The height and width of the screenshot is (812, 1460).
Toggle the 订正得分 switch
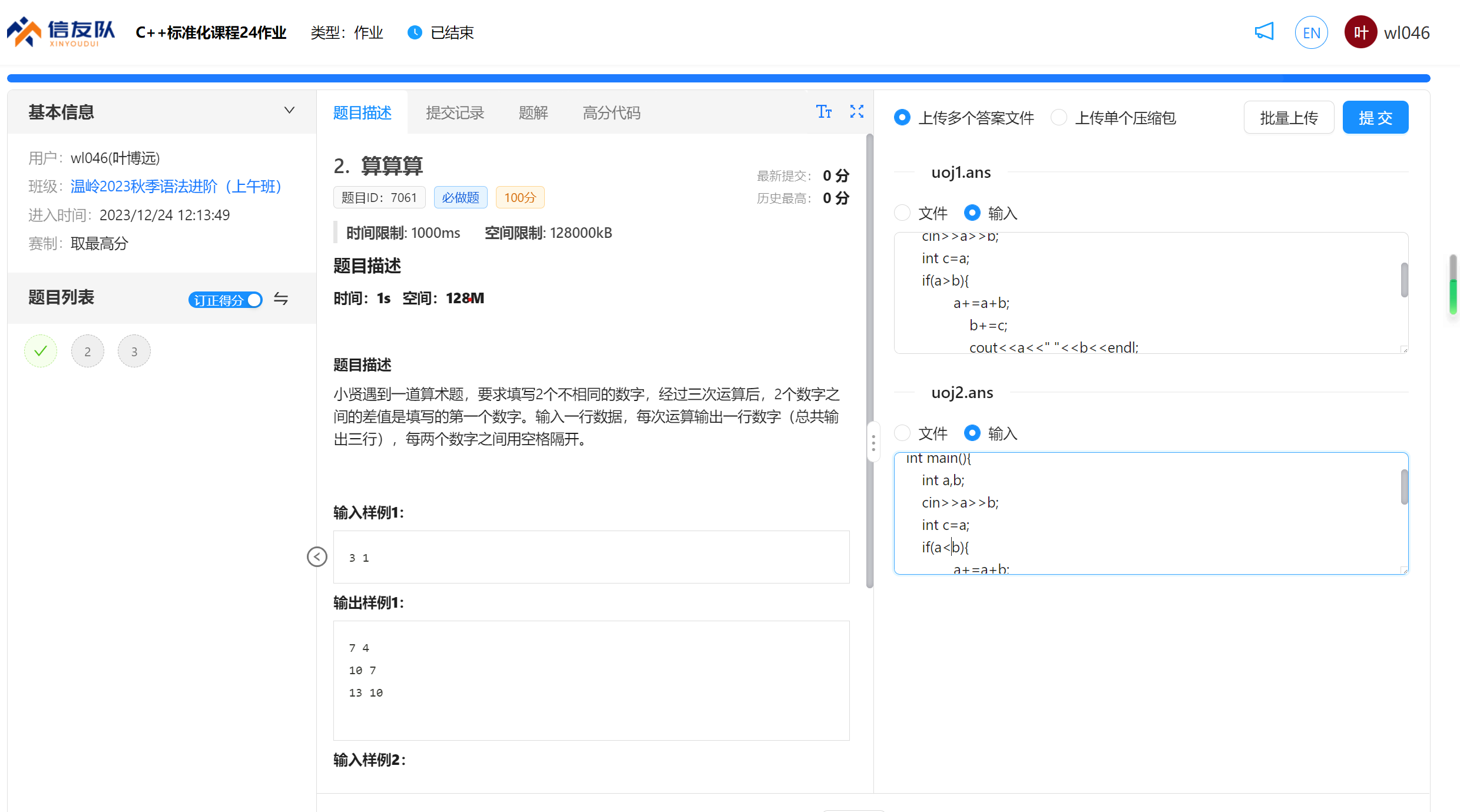[x=226, y=300]
